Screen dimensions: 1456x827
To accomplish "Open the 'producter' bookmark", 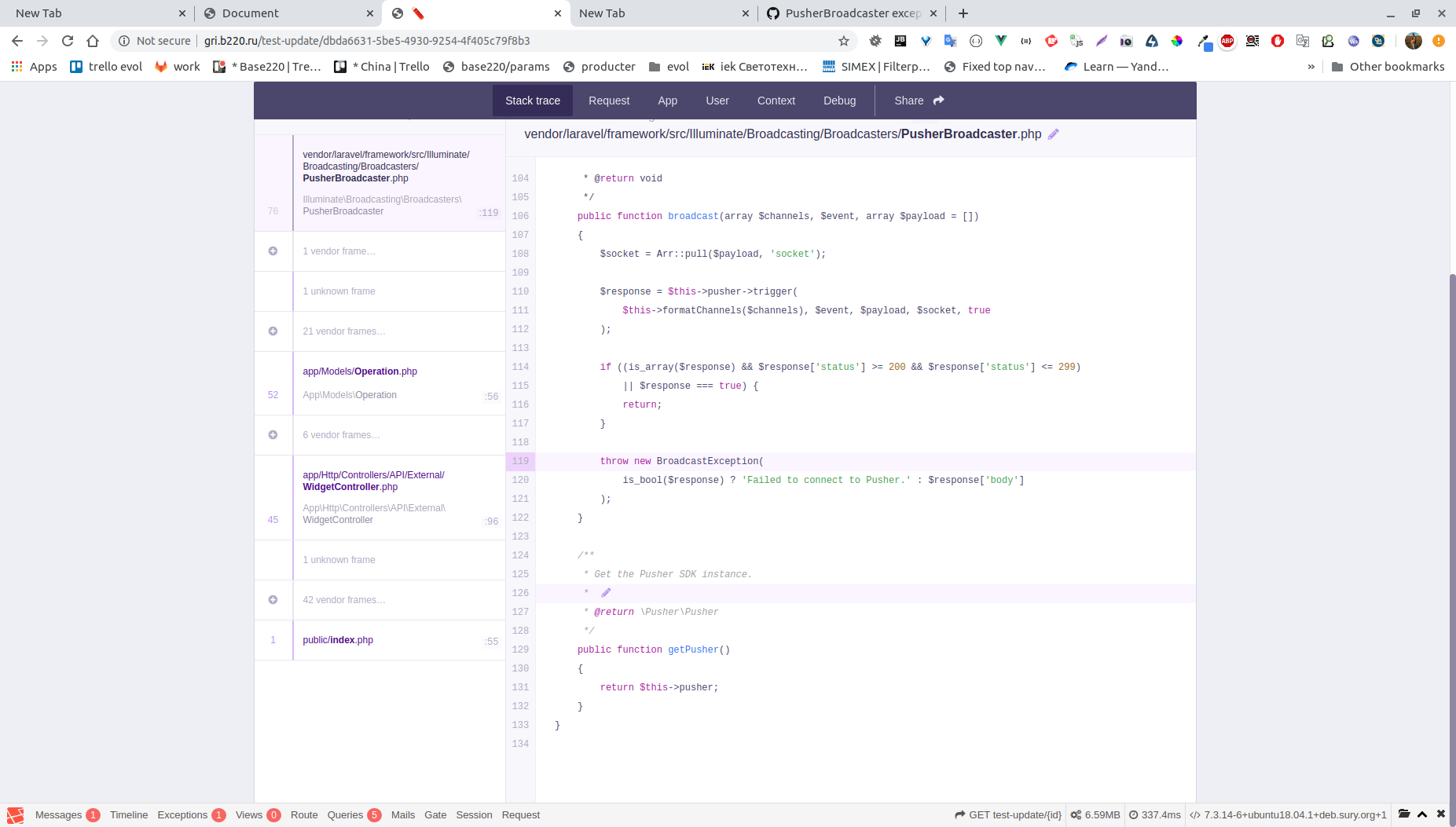I will (600, 67).
